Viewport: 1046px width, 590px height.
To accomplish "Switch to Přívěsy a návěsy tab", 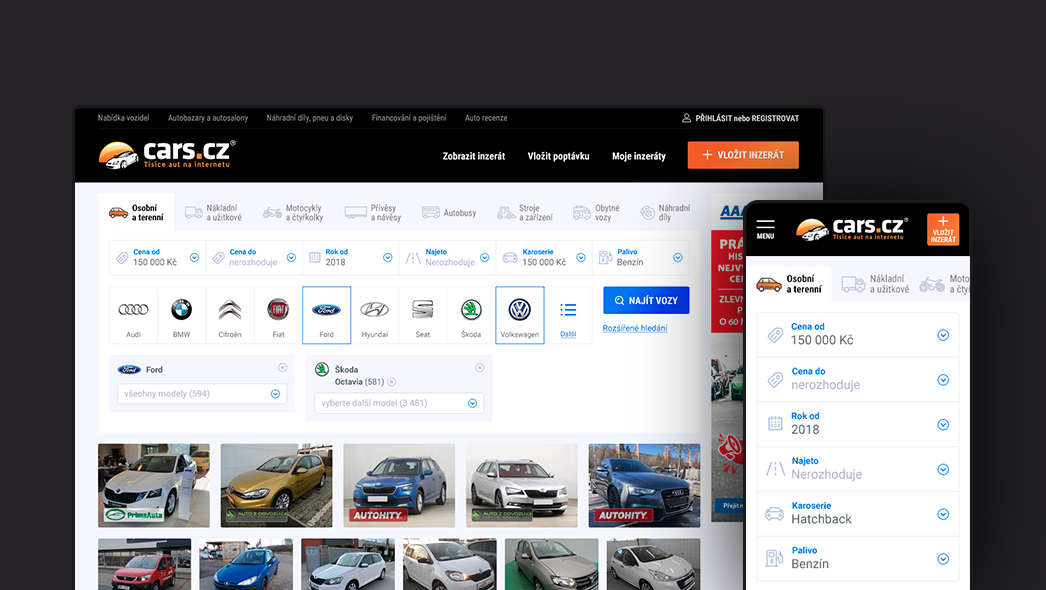I will 373,213.
